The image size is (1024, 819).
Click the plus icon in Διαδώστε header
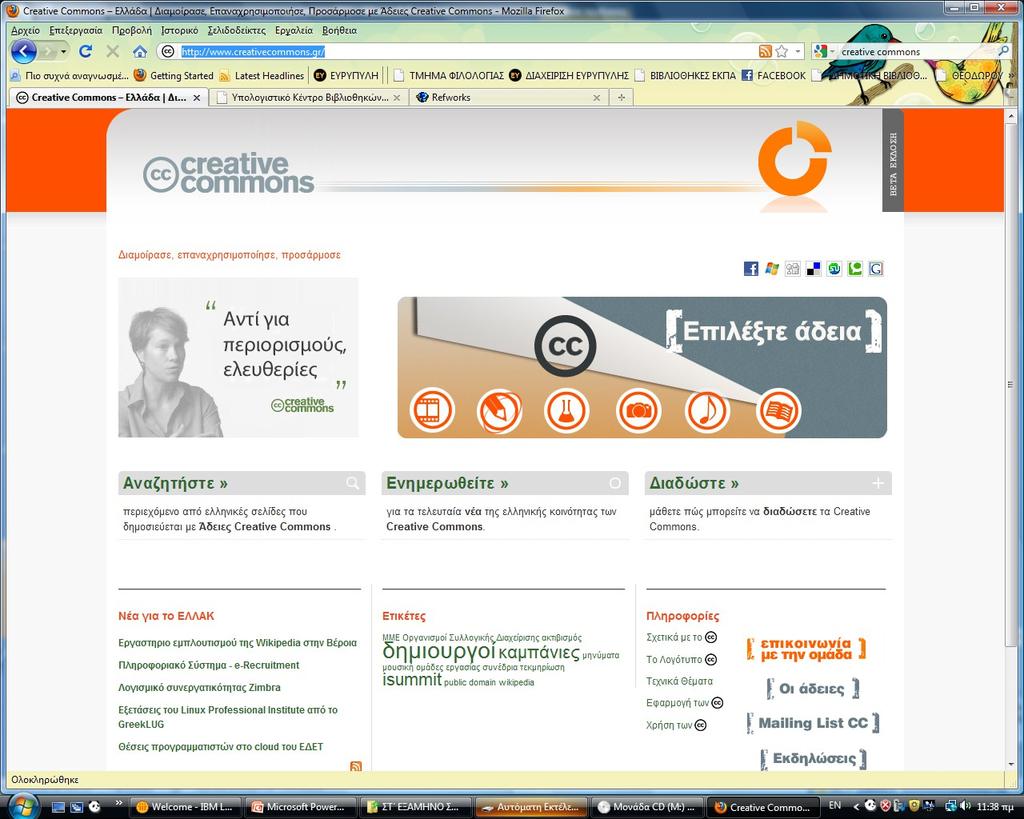[878, 483]
